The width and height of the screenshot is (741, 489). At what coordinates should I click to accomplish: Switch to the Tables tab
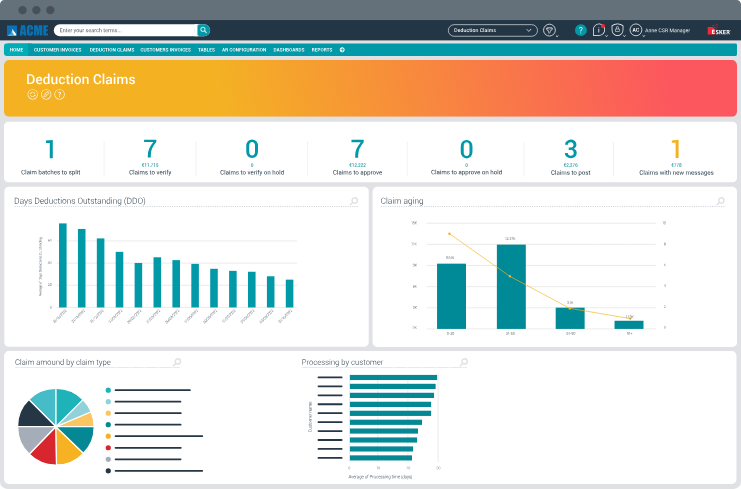click(207, 50)
